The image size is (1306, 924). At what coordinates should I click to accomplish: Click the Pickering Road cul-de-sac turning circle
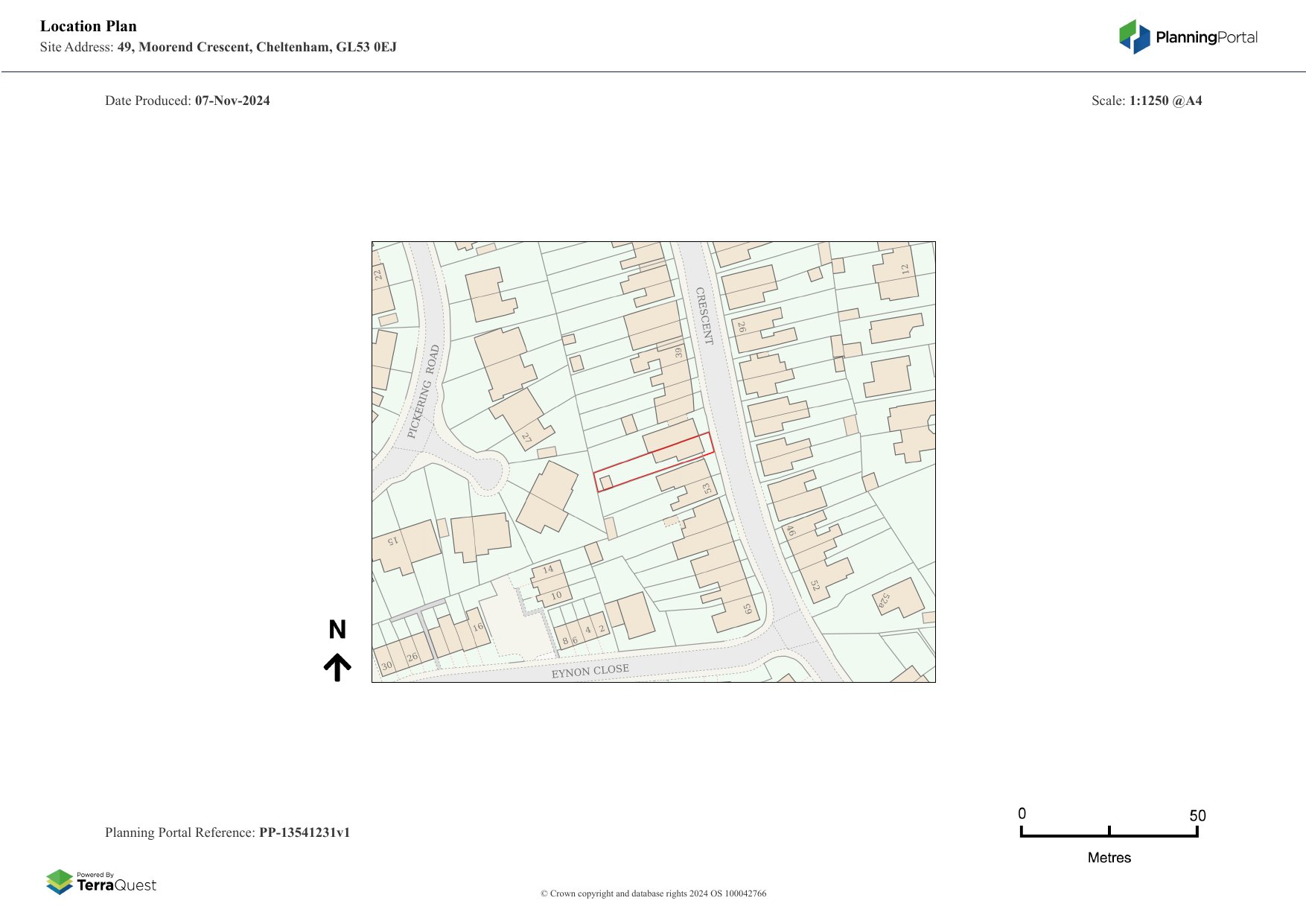click(x=488, y=472)
